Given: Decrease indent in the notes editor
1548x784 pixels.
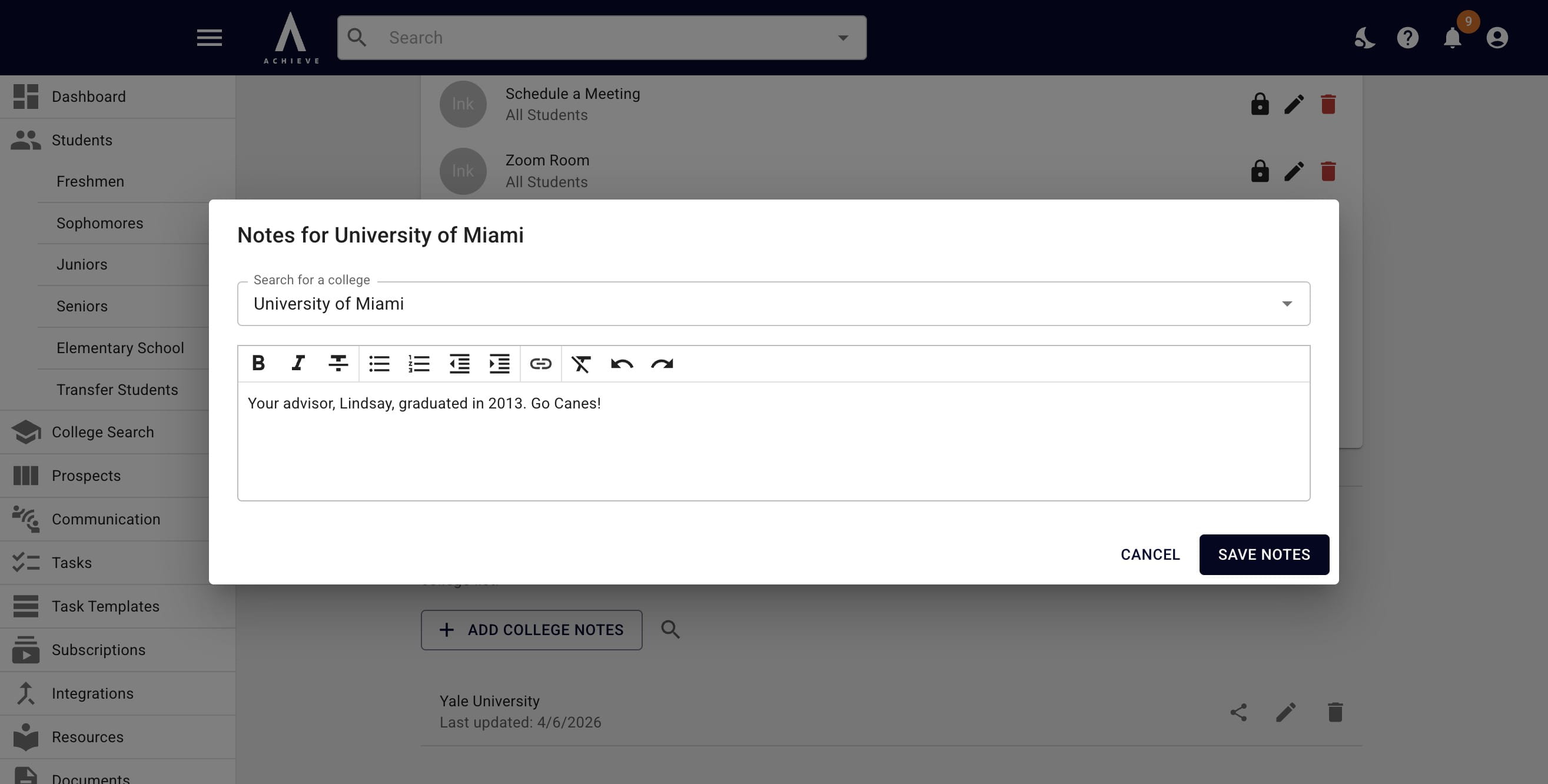Looking at the screenshot, I should [459, 364].
